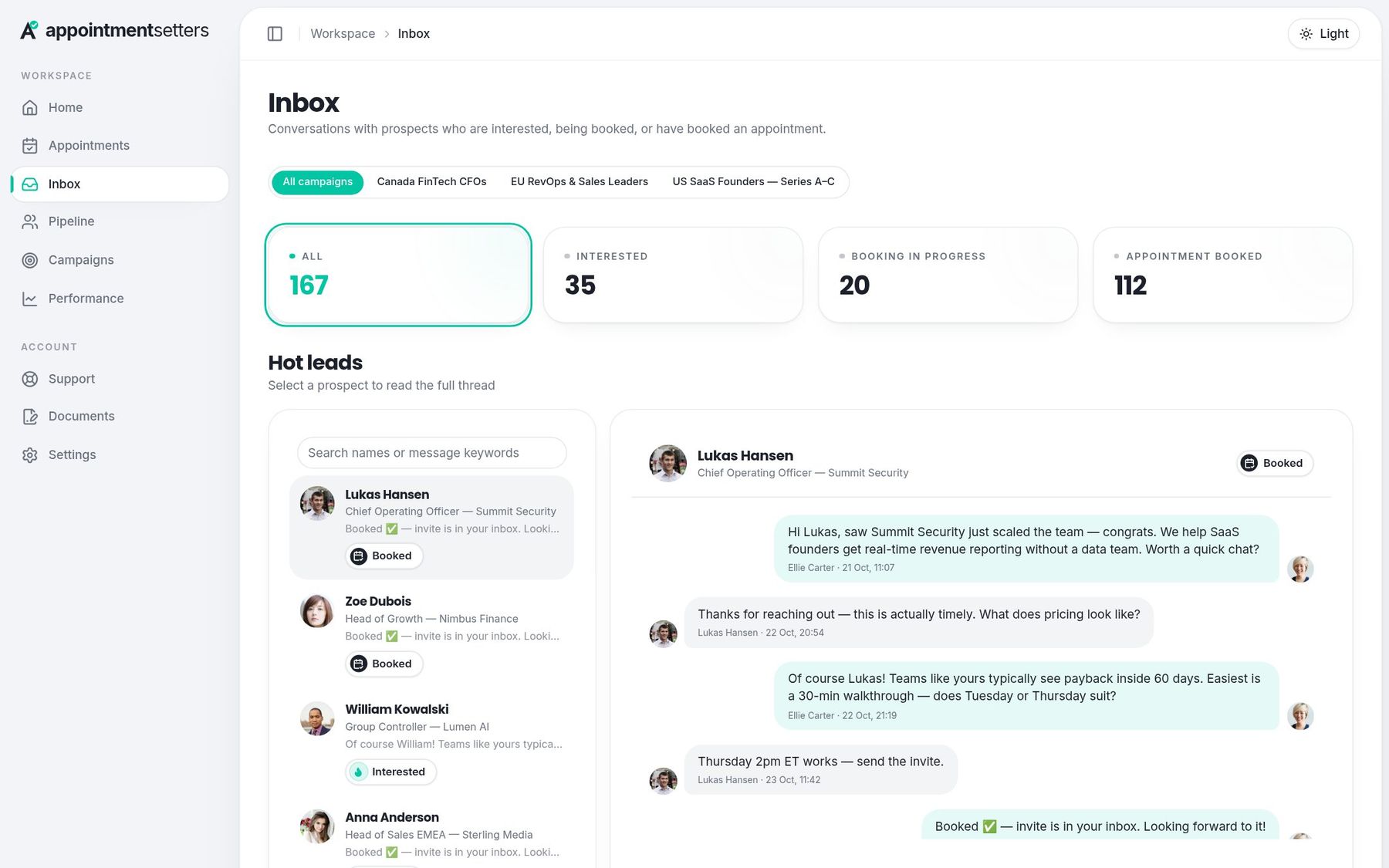Open the Performance chart icon

(x=30, y=299)
